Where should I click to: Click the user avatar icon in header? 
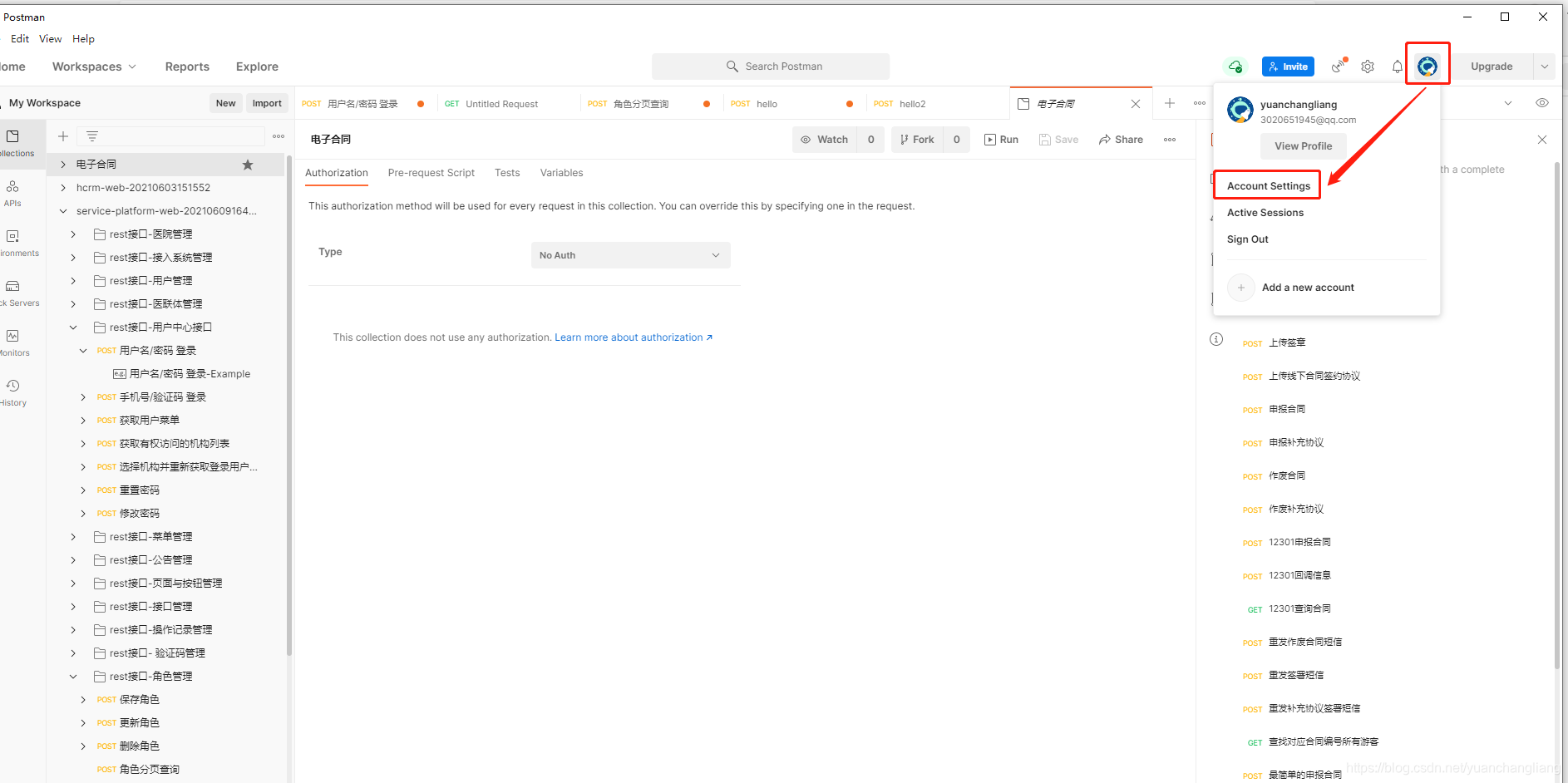pos(1427,66)
